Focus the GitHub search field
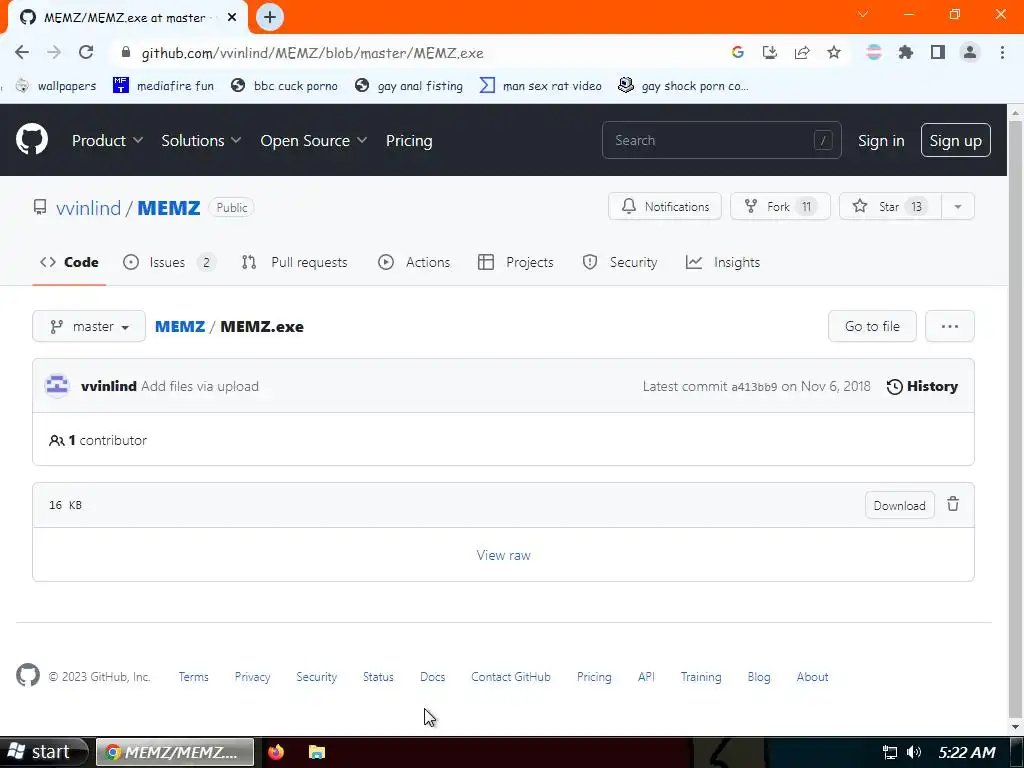 (722, 140)
